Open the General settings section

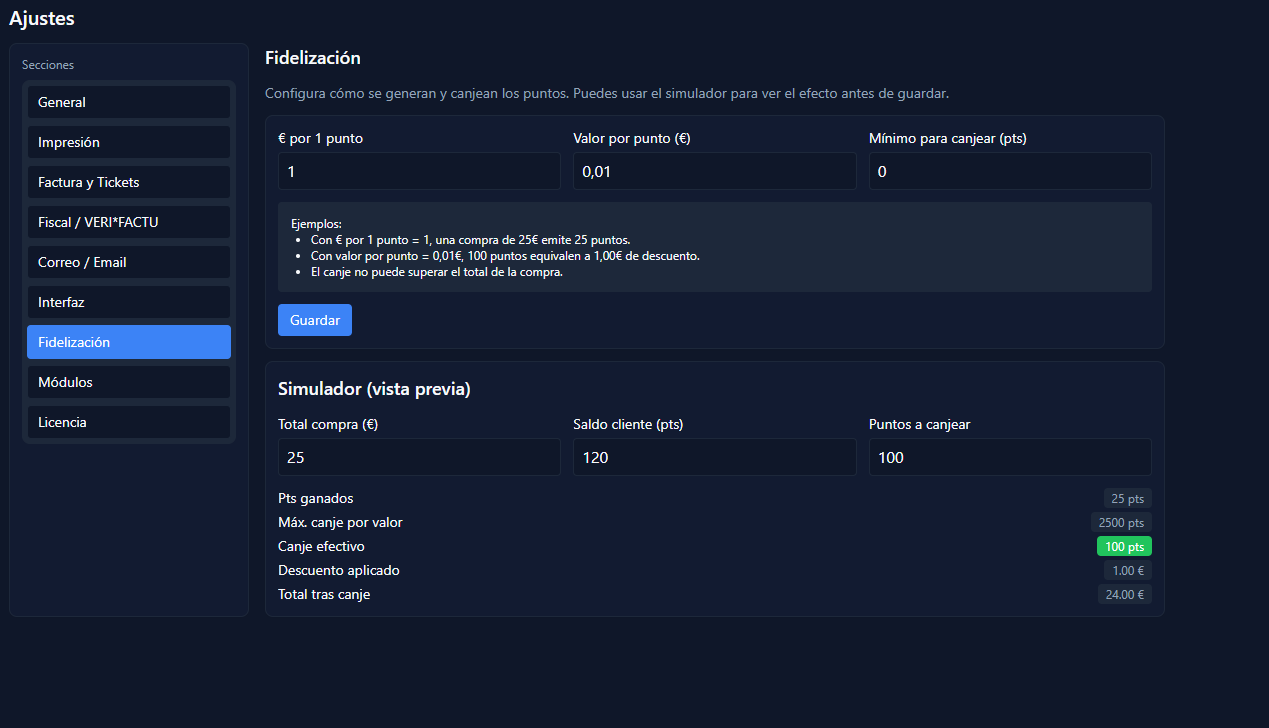click(x=128, y=102)
